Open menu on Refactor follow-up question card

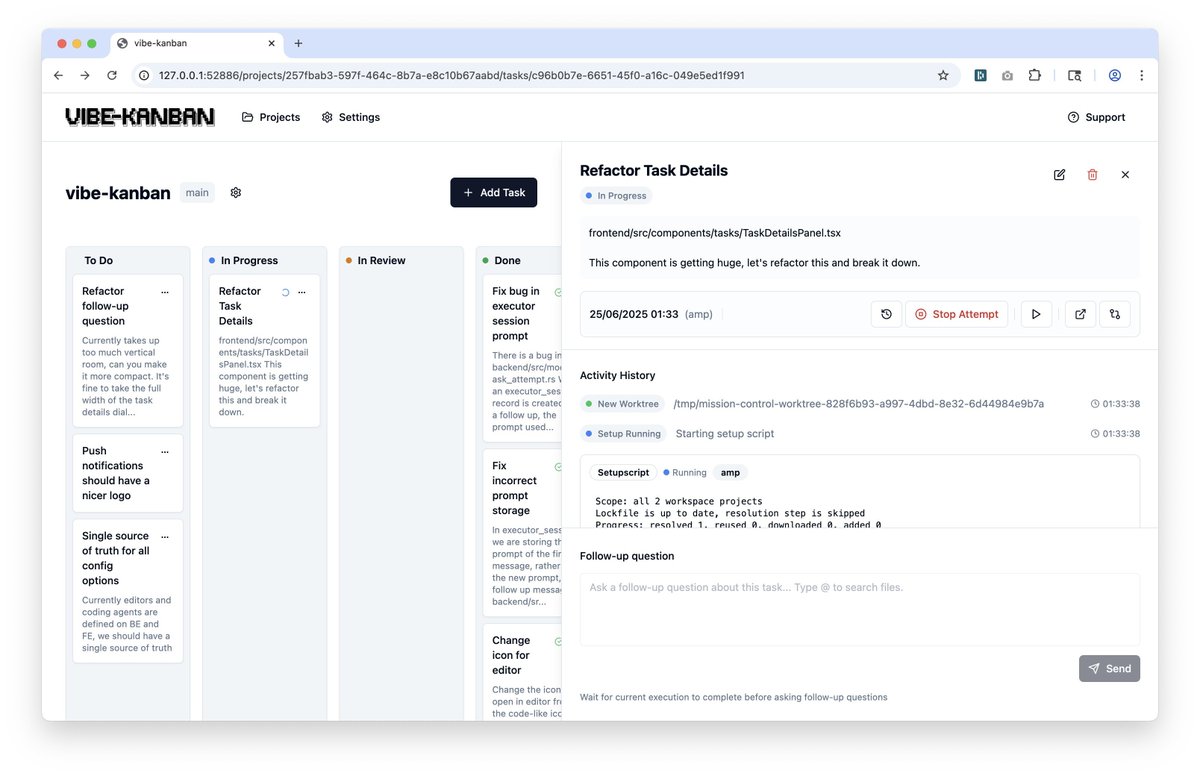[x=165, y=292]
